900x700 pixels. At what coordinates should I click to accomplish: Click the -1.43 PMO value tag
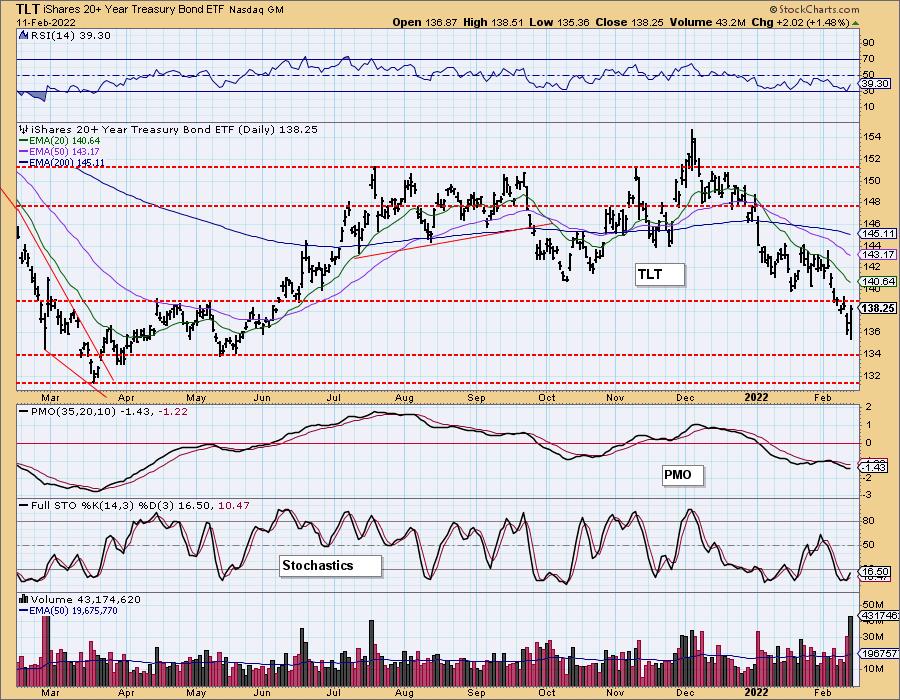(876, 468)
